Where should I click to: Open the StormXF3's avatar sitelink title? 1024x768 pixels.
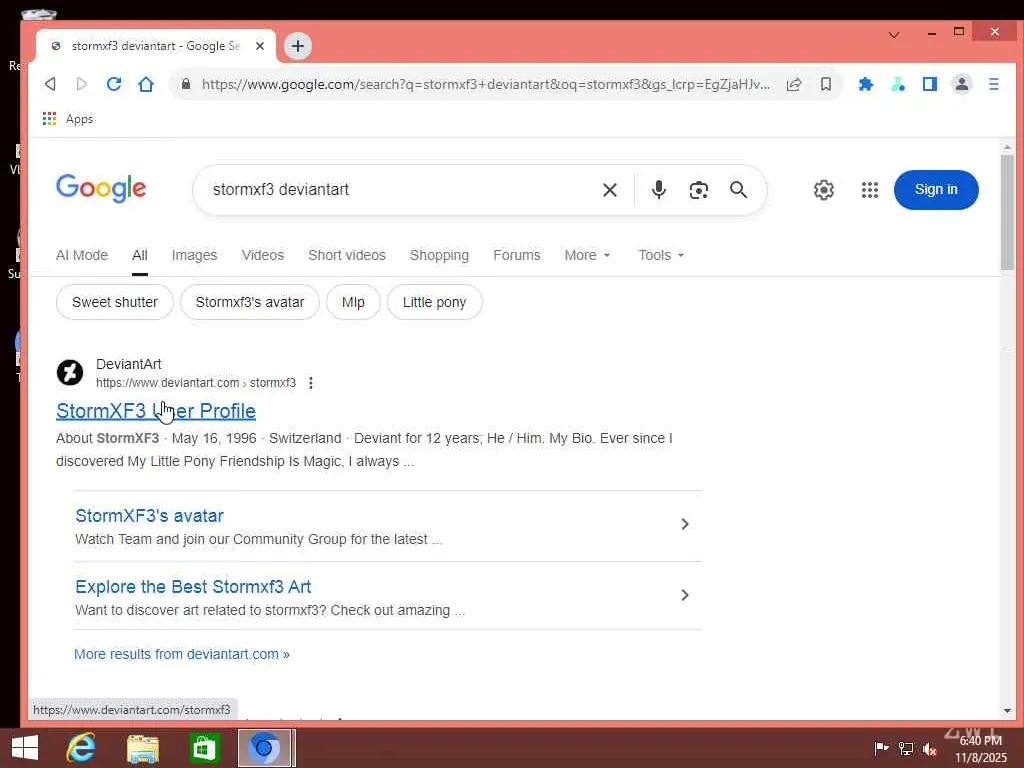[150, 516]
